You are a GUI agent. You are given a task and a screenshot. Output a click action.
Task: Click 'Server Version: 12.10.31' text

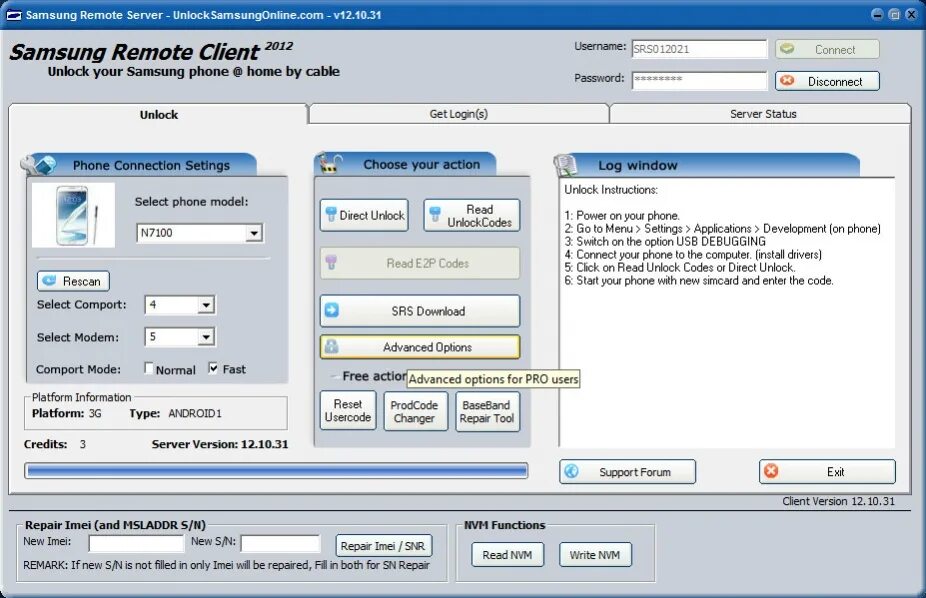click(220, 444)
